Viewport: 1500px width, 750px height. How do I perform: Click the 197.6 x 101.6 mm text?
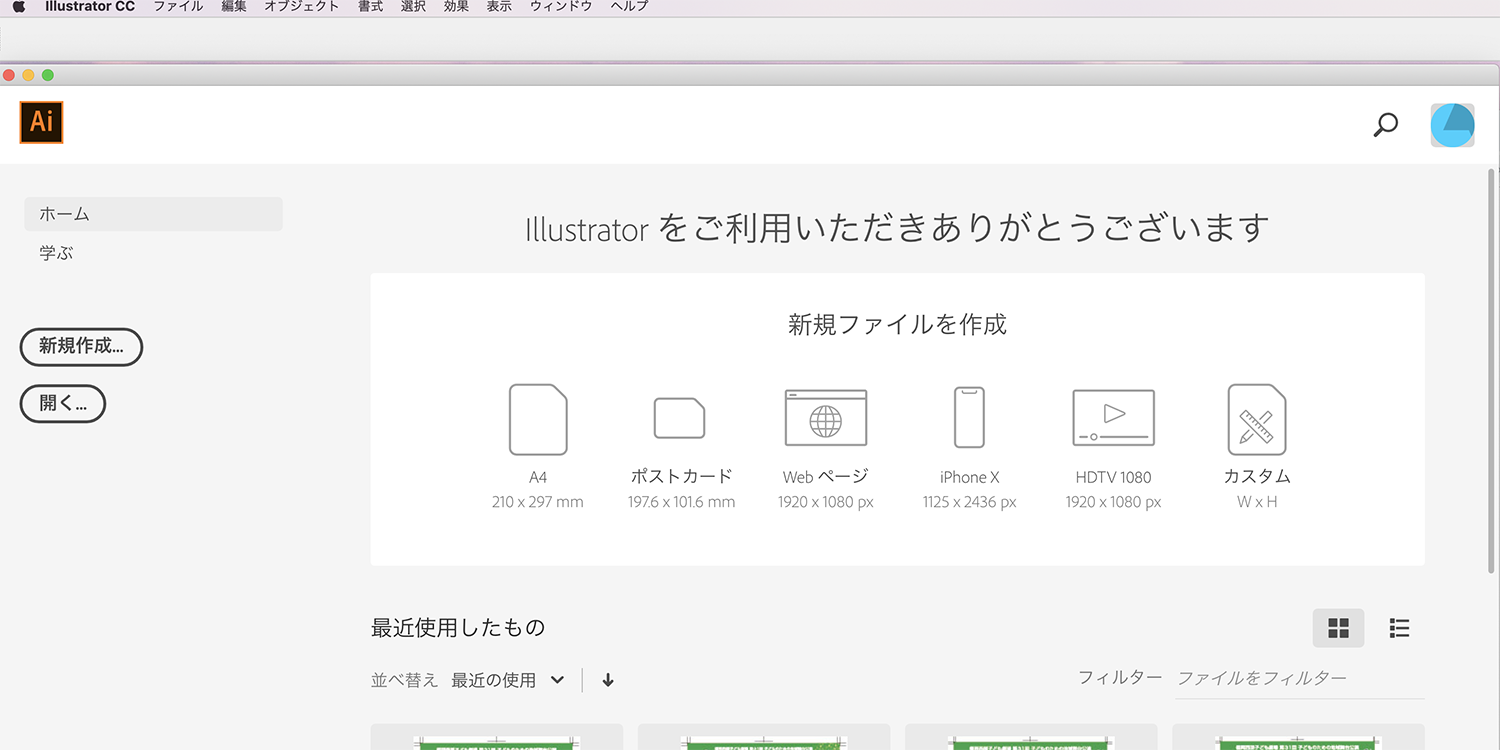[x=681, y=502]
